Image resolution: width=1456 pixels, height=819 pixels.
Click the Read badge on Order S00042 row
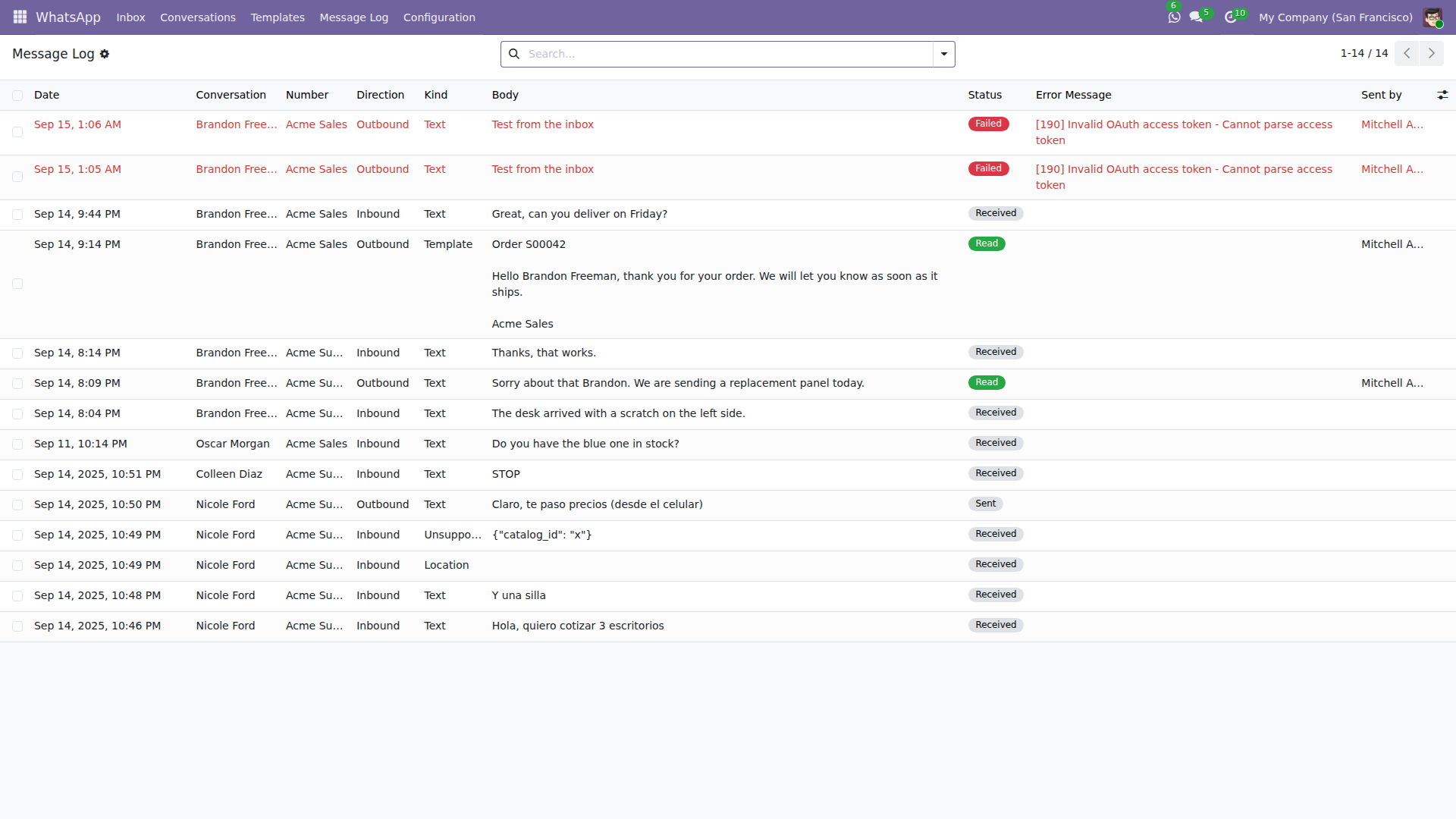pos(987,243)
